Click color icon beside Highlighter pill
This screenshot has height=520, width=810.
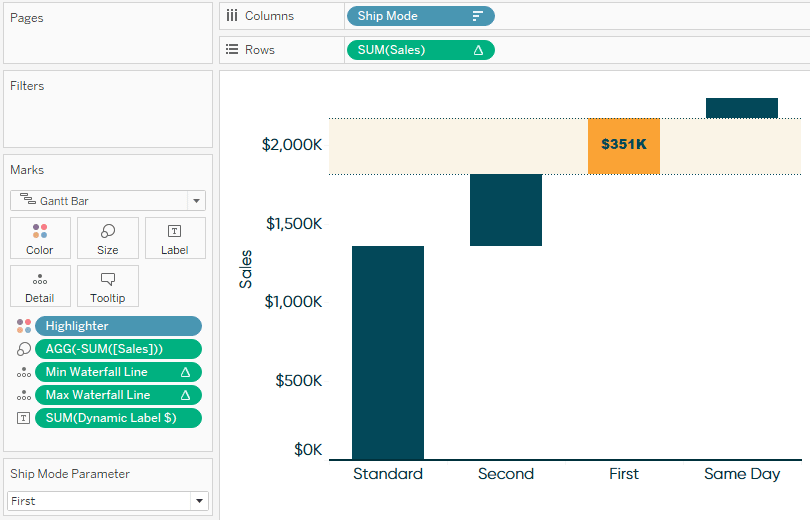coord(24,326)
